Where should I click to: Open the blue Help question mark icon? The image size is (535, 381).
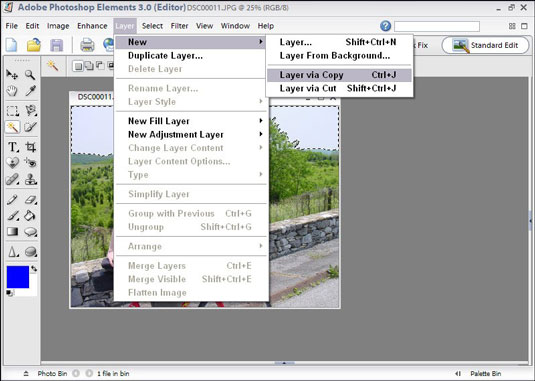(x=385, y=26)
